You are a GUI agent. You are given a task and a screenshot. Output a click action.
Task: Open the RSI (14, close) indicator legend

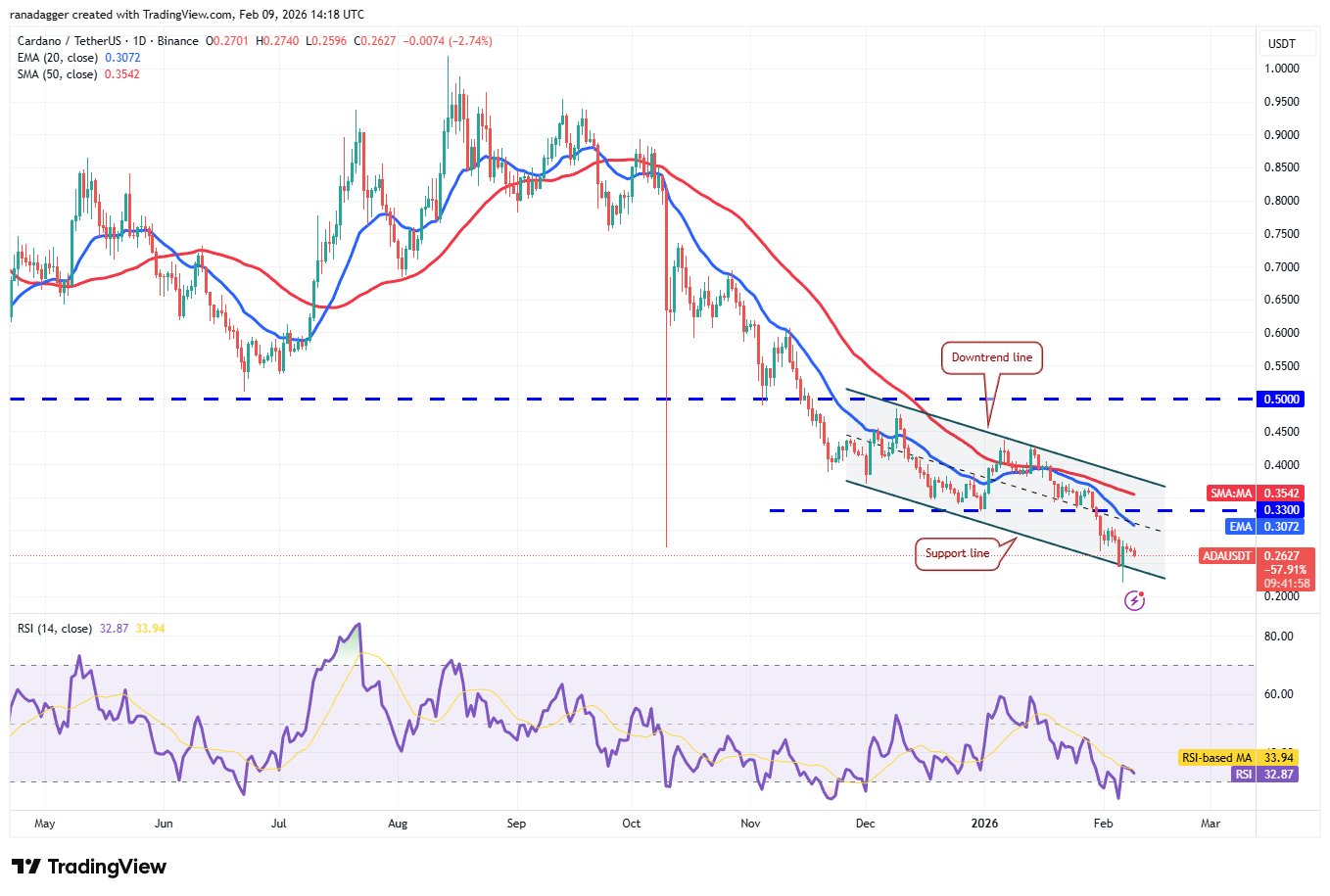tap(55, 629)
